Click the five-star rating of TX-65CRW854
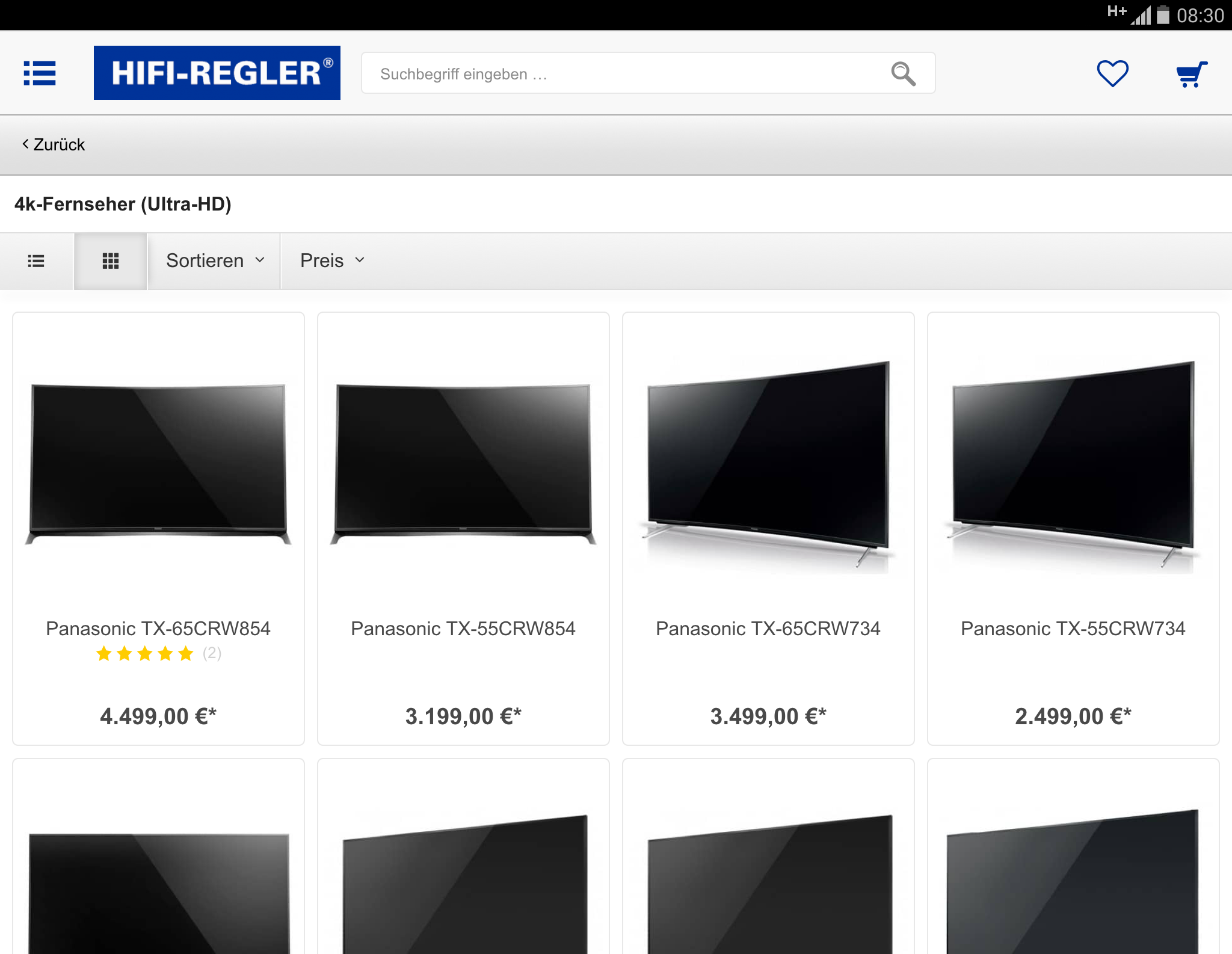 [x=145, y=653]
